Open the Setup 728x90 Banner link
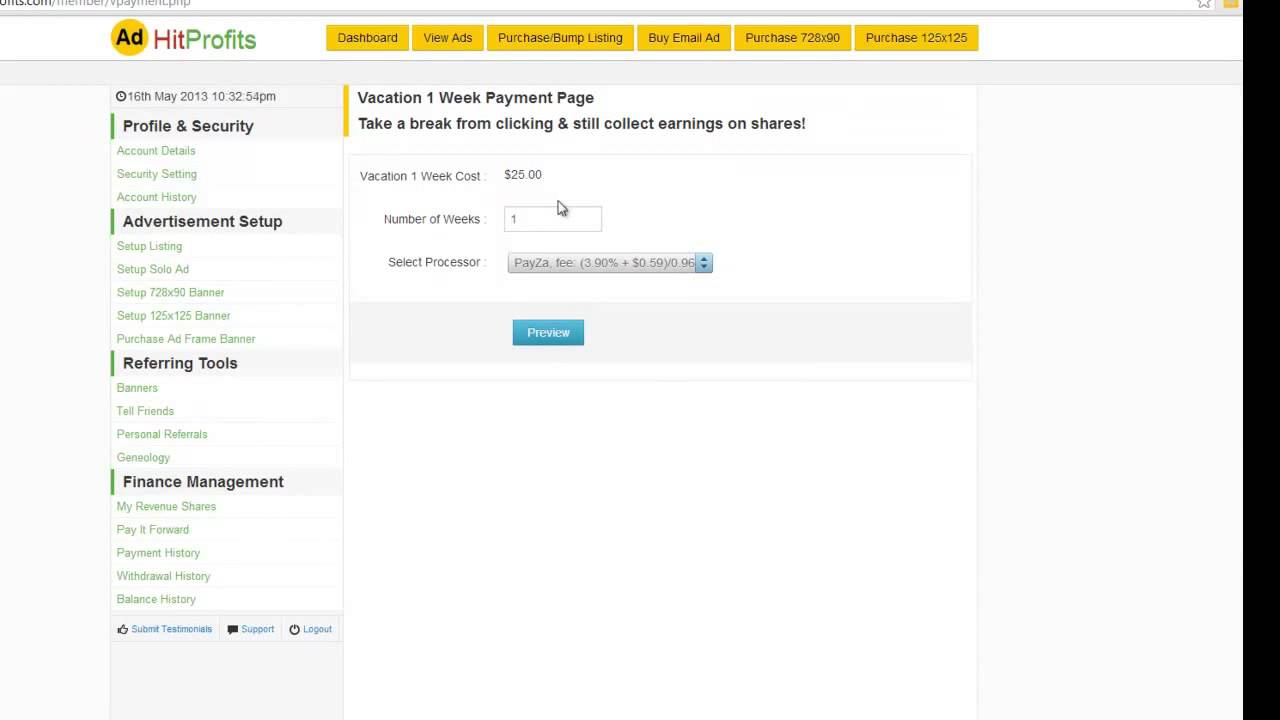 [x=171, y=292]
